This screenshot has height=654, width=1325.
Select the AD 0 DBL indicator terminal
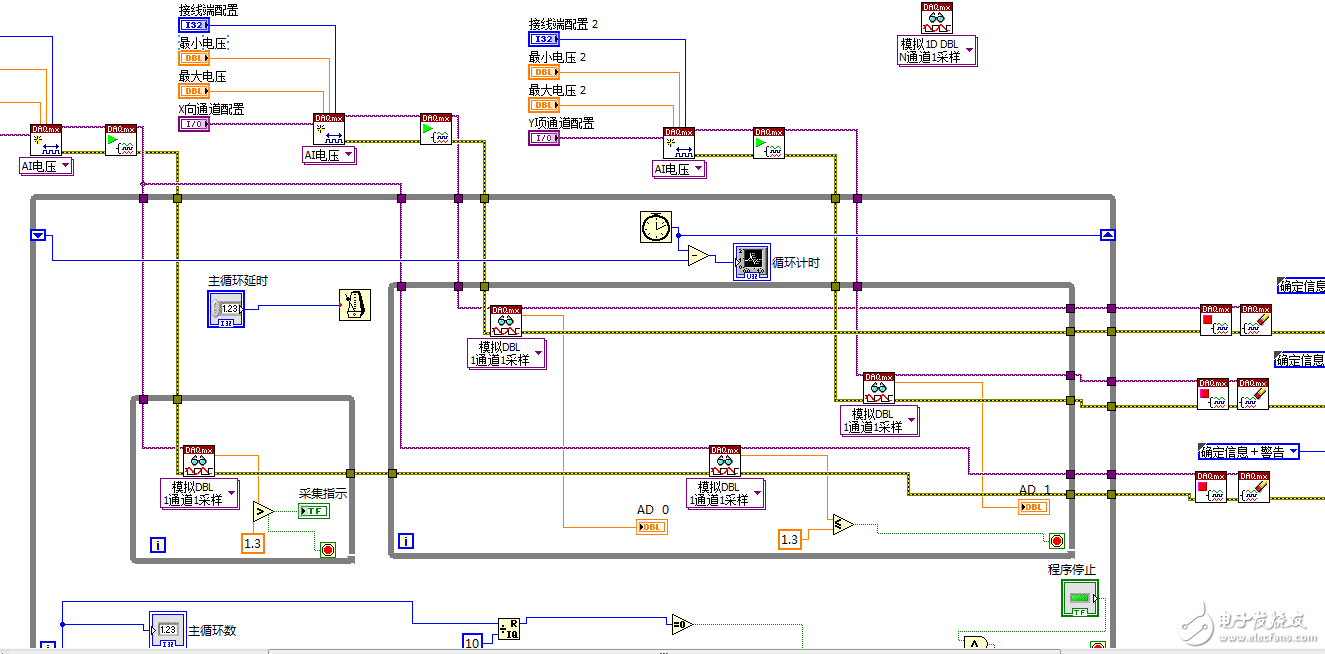(x=651, y=527)
